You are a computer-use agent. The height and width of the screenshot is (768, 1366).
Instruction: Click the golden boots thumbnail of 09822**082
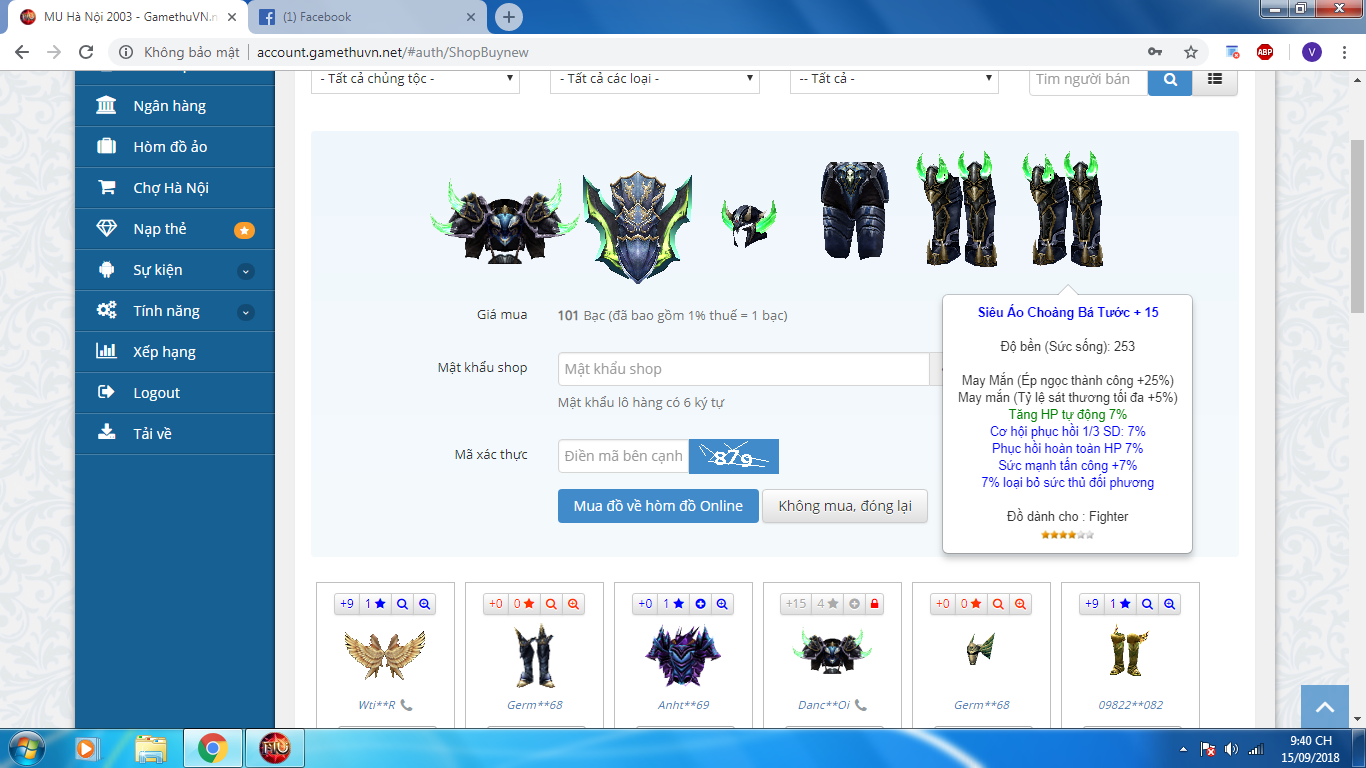coord(1130,651)
